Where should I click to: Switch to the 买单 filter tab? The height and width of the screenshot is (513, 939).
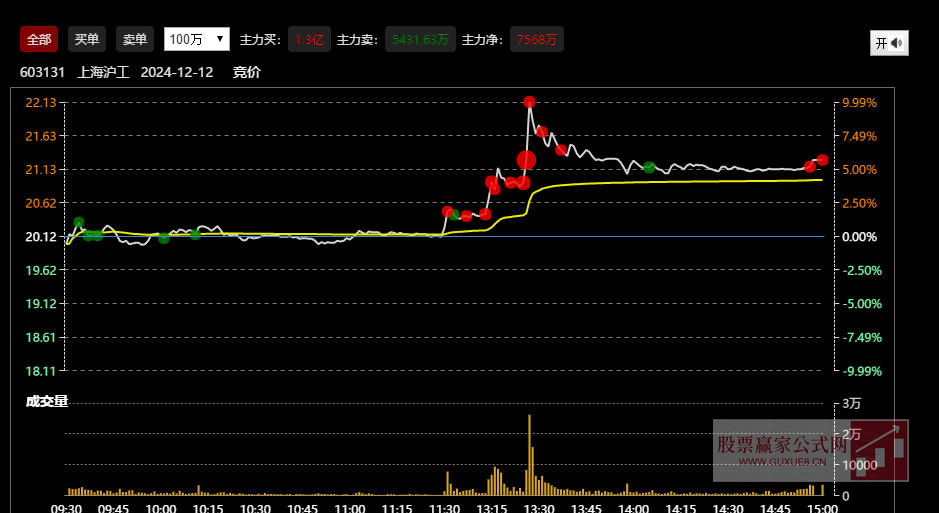(x=87, y=39)
